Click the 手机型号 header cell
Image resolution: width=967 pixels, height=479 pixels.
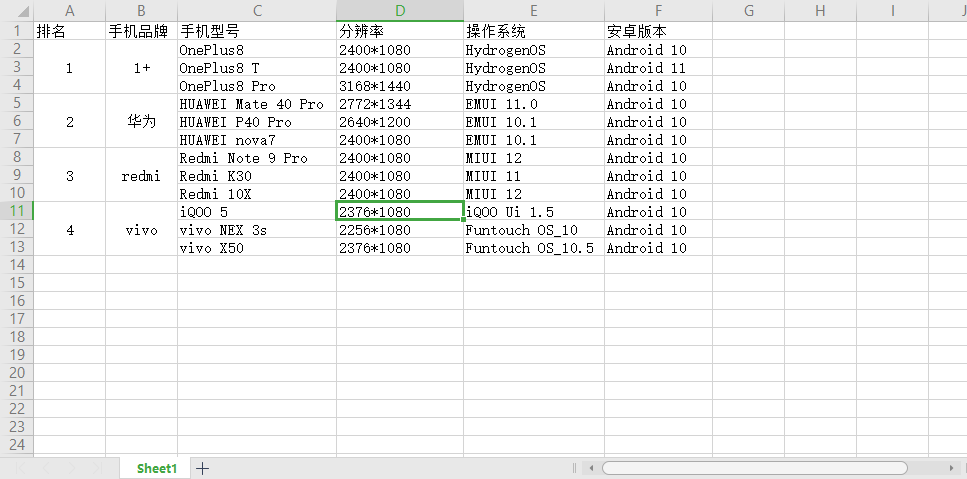257,31
